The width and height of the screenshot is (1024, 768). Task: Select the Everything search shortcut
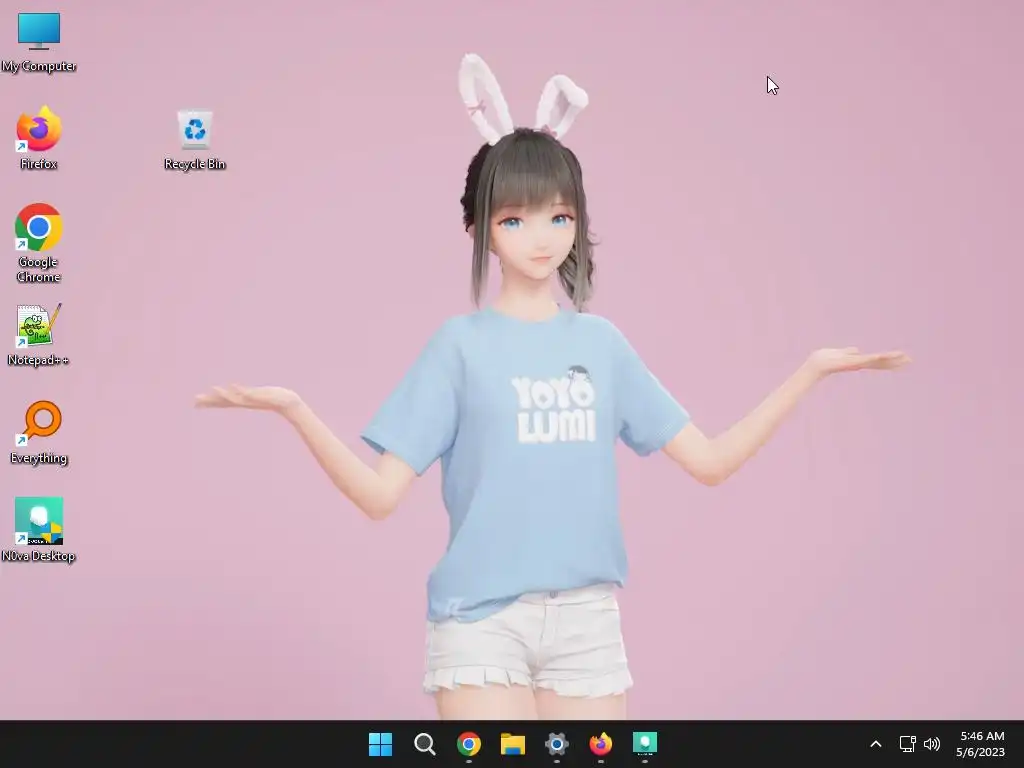point(39,432)
